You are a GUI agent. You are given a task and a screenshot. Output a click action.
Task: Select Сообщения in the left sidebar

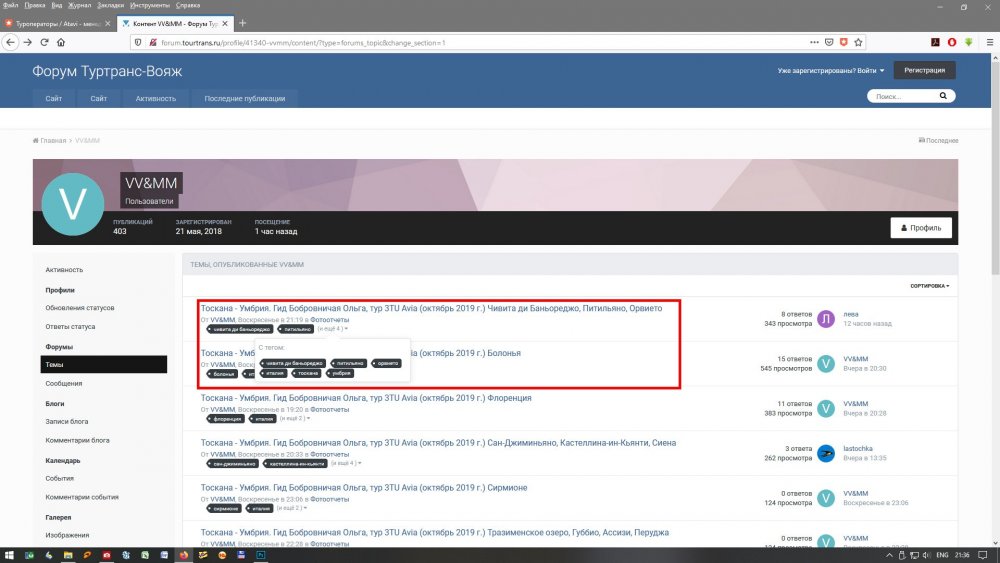pos(64,383)
